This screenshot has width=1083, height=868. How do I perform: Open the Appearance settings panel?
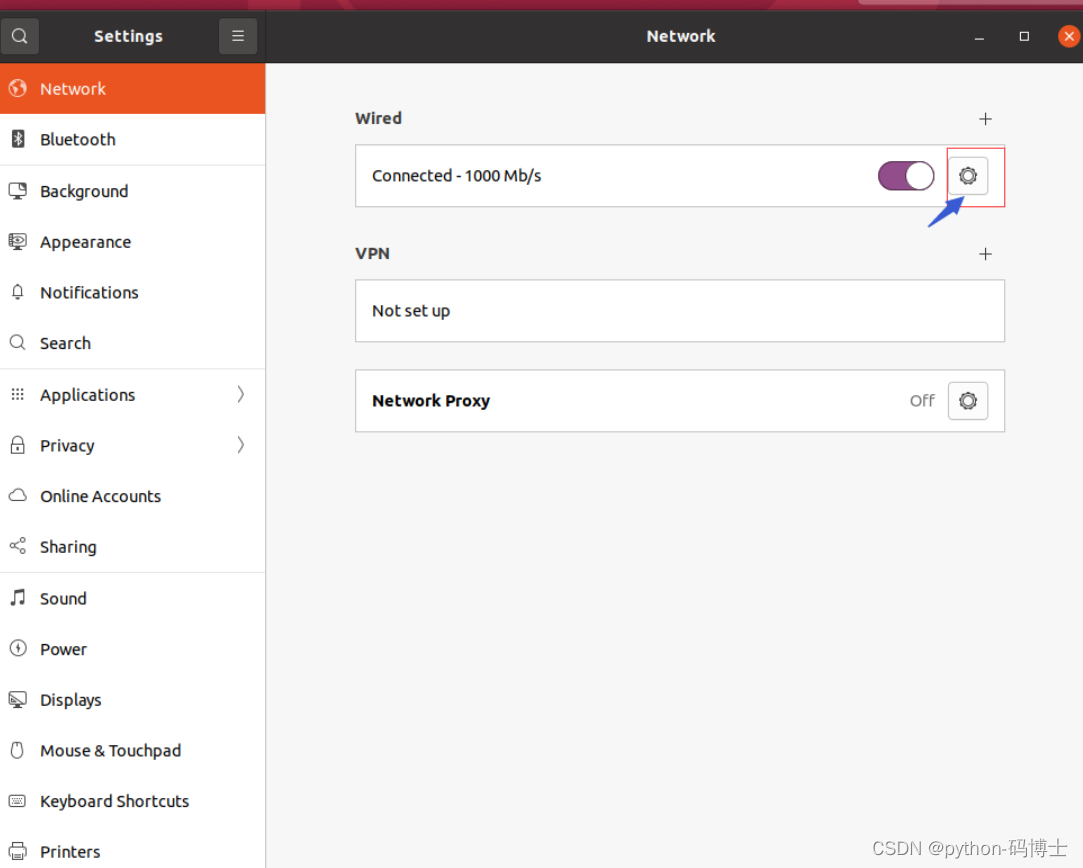(x=133, y=242)
